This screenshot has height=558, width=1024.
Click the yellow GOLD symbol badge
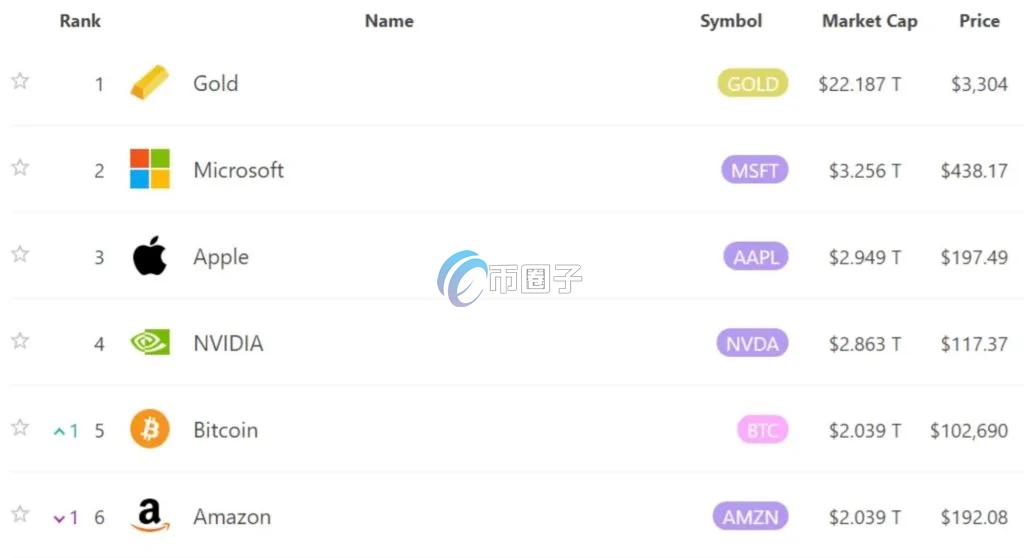(753, 84)
